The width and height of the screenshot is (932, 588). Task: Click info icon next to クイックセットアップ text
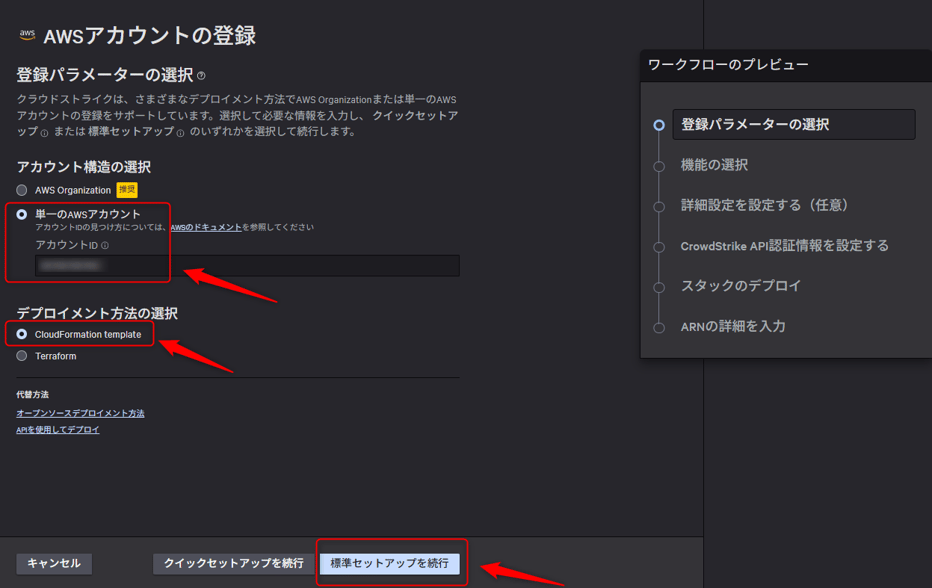44,133
